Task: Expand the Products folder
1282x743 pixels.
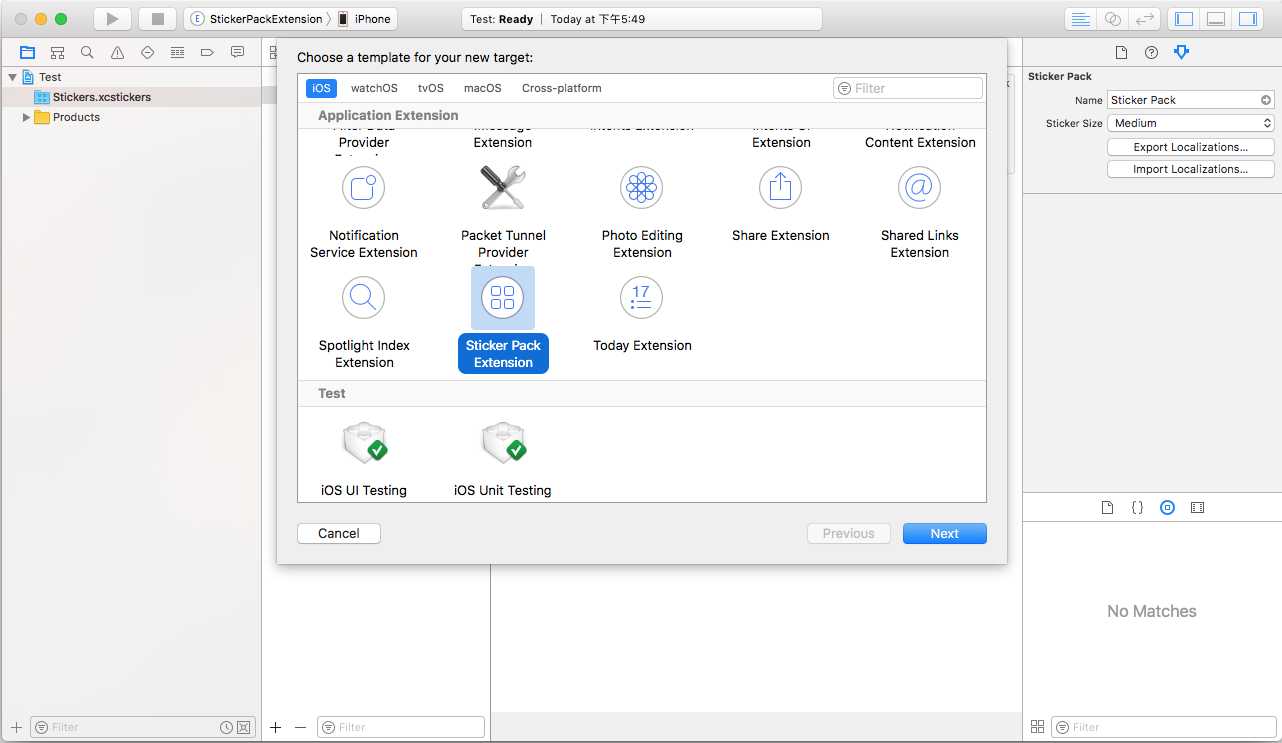Action: click(26, 117)
